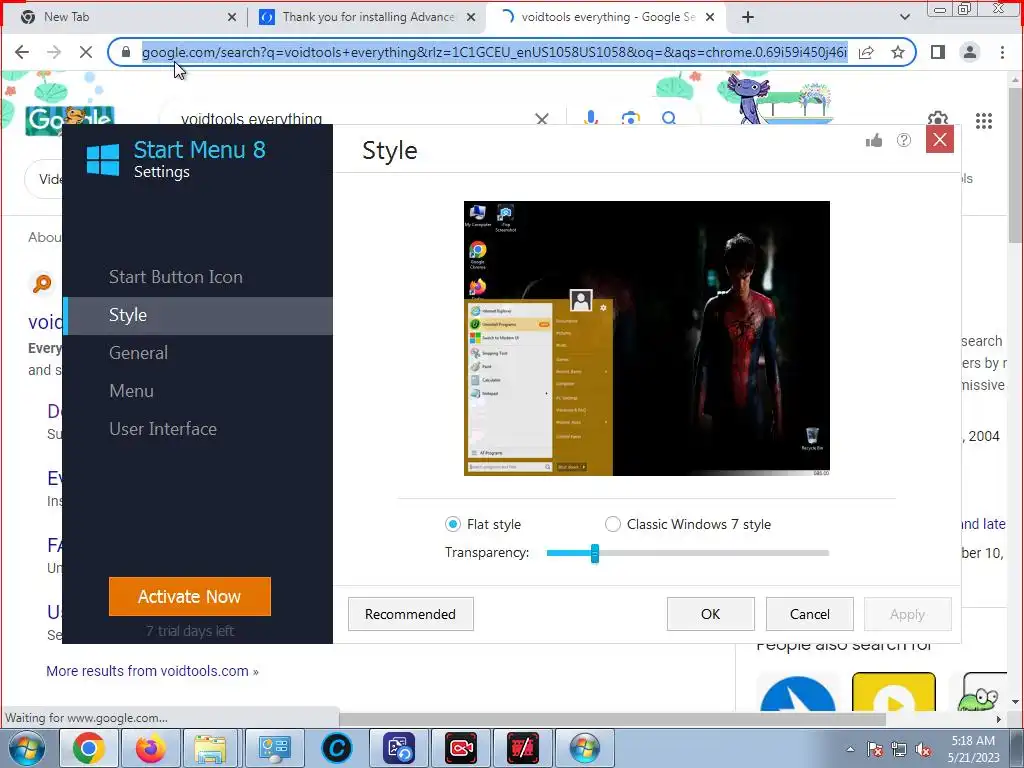Click the style preview screenshot image

[647, 338]
